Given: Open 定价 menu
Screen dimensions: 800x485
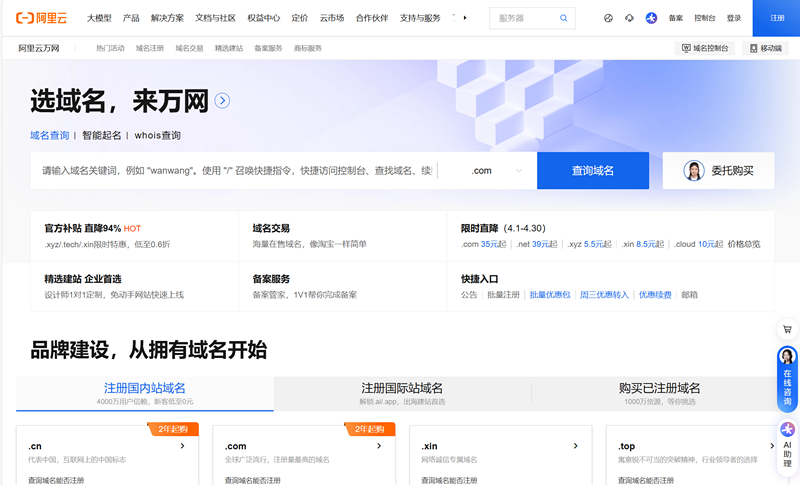Looking at the screenshot, I should (x=299, y=18).
